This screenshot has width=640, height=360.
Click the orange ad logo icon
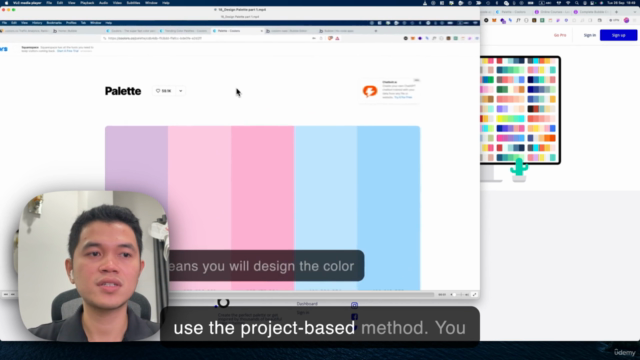click(370, 91)
